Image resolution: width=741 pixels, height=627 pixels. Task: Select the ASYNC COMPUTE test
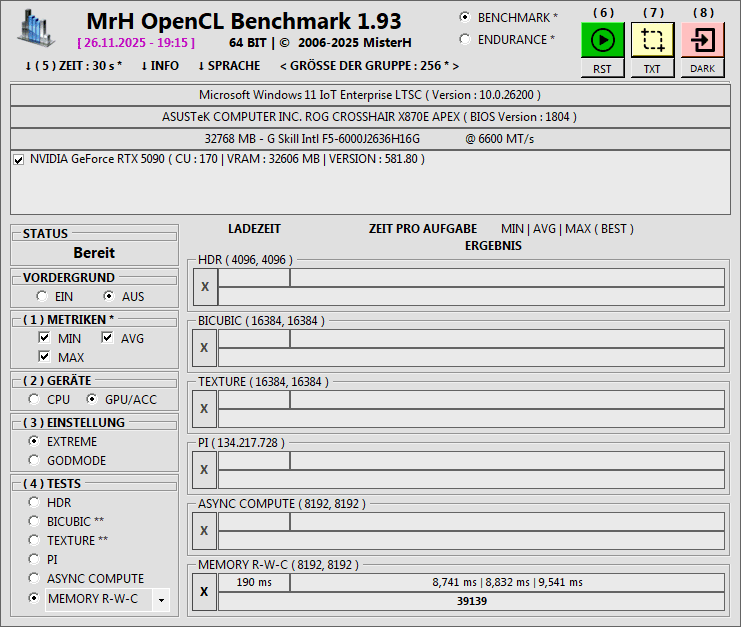(34, 578)
